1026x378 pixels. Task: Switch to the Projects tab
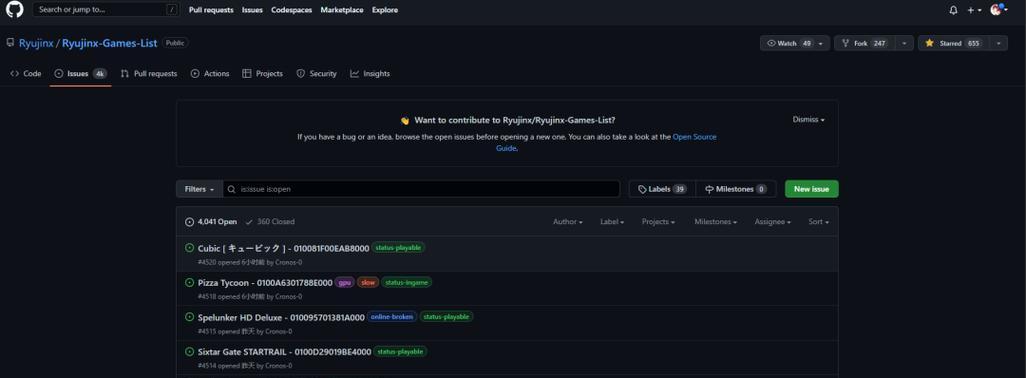coord(262,74)
